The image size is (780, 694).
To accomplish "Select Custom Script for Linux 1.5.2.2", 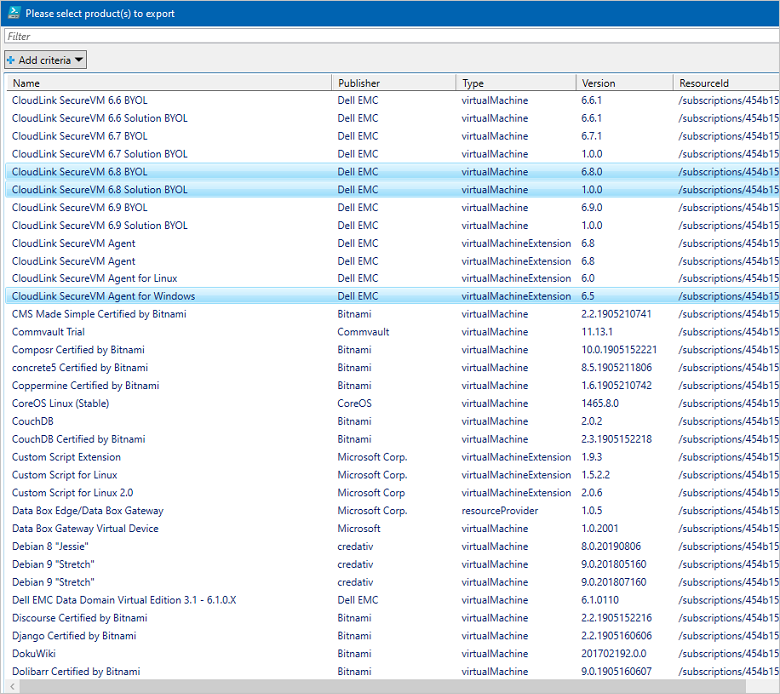I will (x=392, y=475).
